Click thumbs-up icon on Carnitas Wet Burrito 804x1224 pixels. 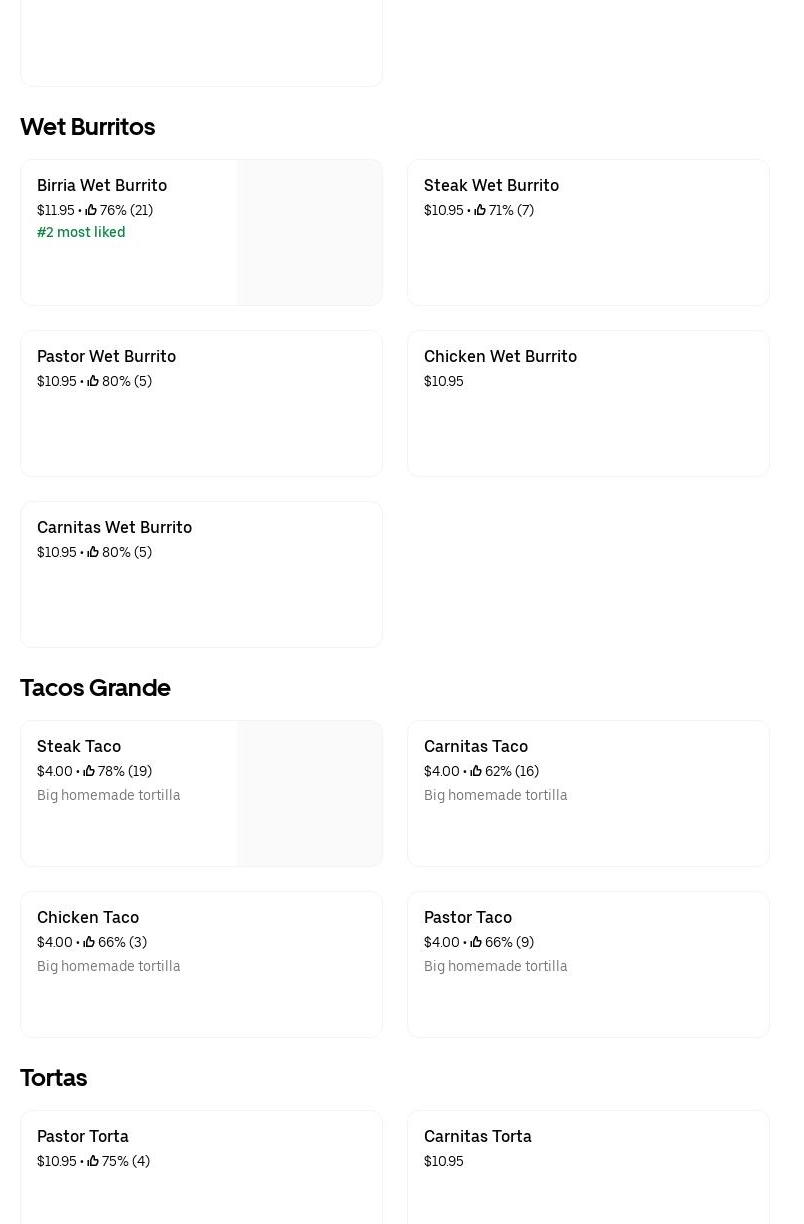point(93,552)
